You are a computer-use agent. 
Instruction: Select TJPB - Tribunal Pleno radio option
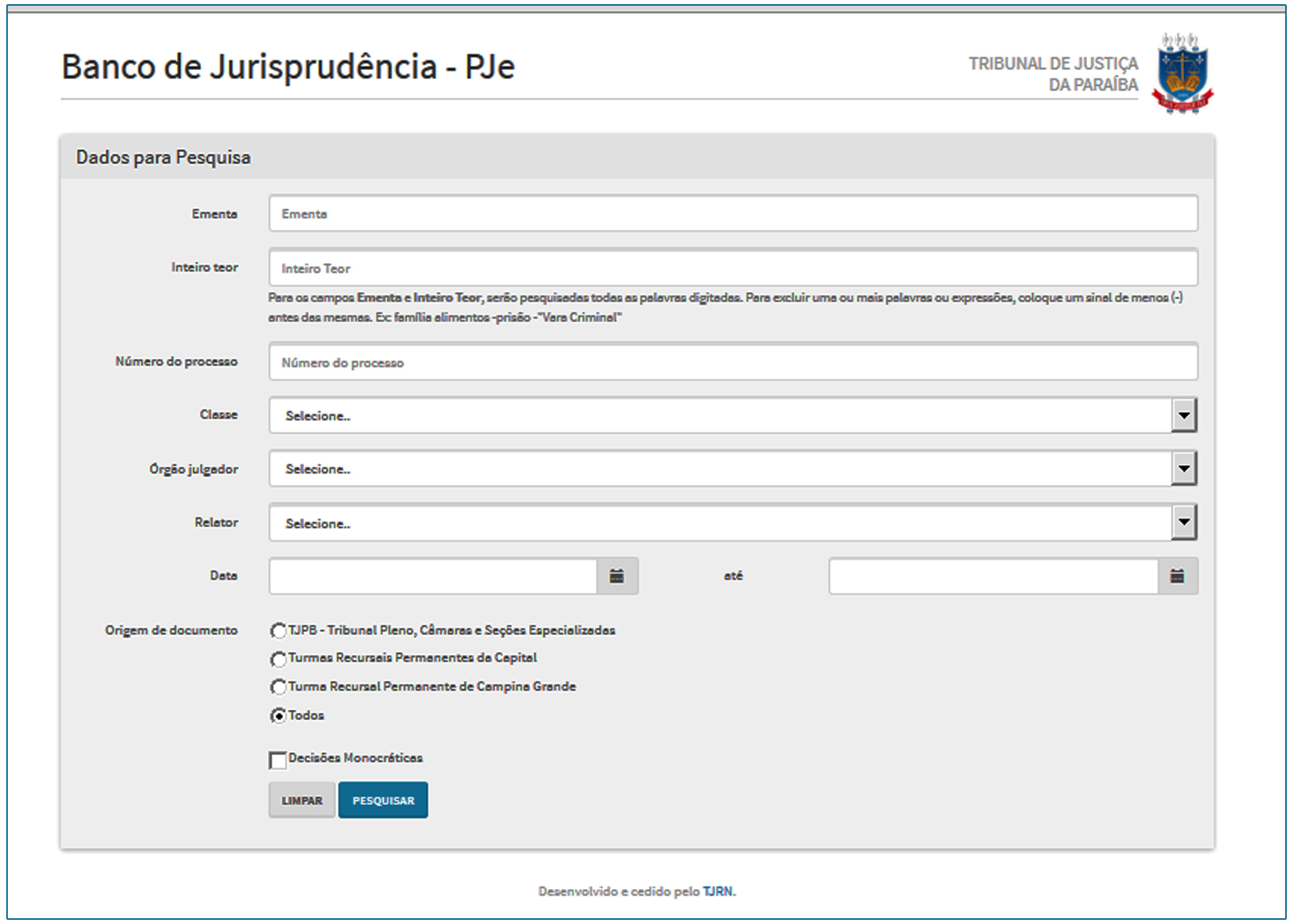[278, 630]
